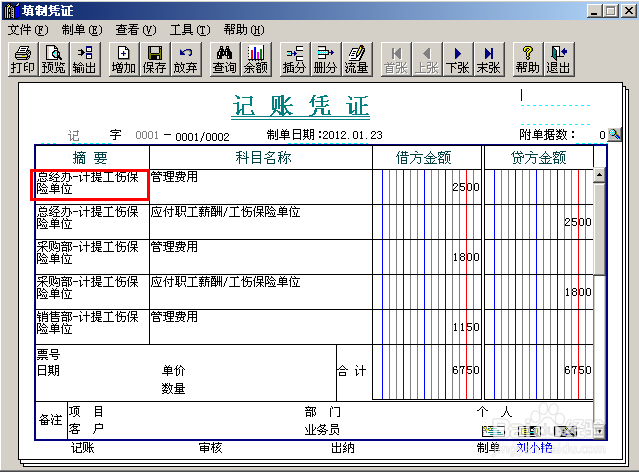Image resolution: width=639 pixels, height=472 pixels.
Task: Discard changes with 放弃
Action: (x=185, y=60)
